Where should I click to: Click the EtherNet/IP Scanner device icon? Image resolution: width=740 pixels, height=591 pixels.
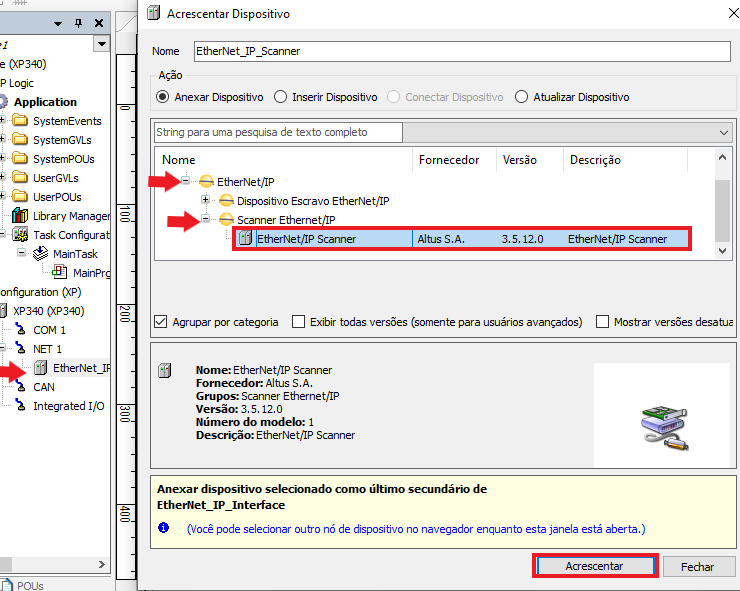(x=245, y=239)
